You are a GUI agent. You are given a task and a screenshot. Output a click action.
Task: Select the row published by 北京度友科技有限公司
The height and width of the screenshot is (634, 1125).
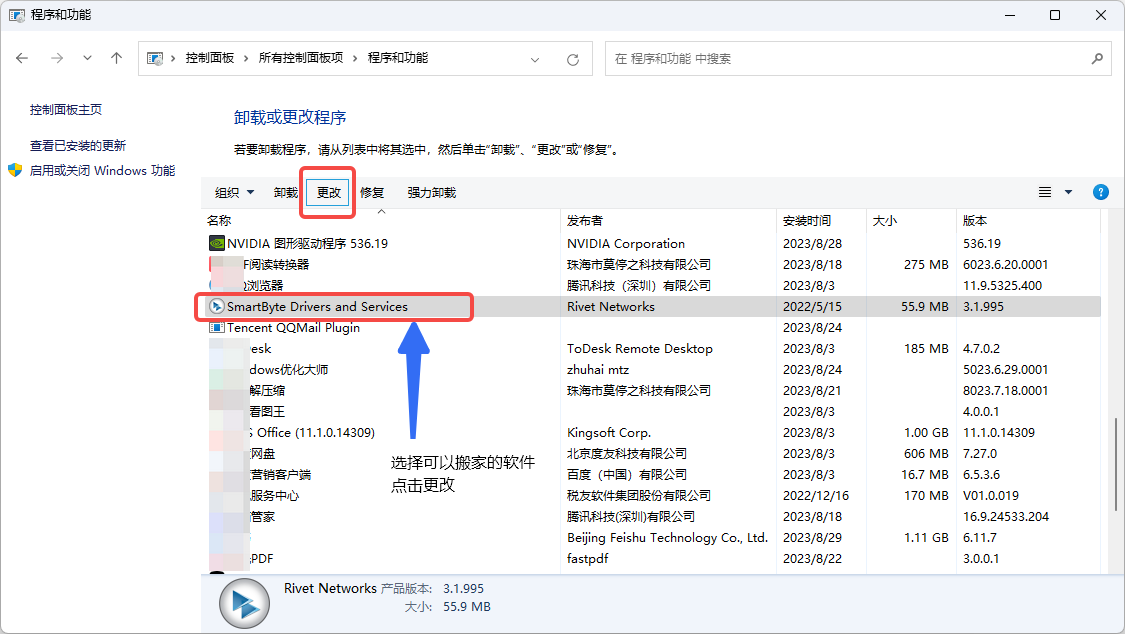(x=651, y=453)
